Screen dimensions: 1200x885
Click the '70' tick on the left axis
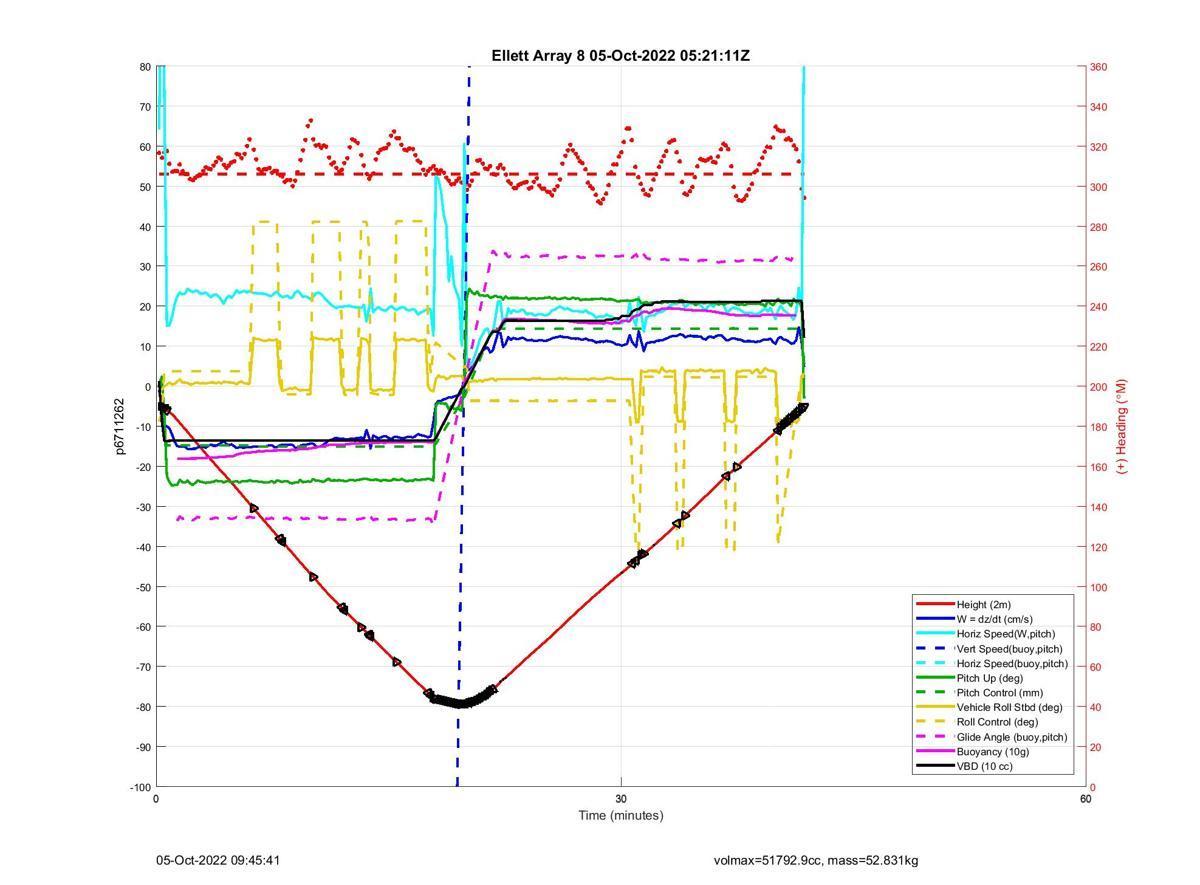point(145,107)
